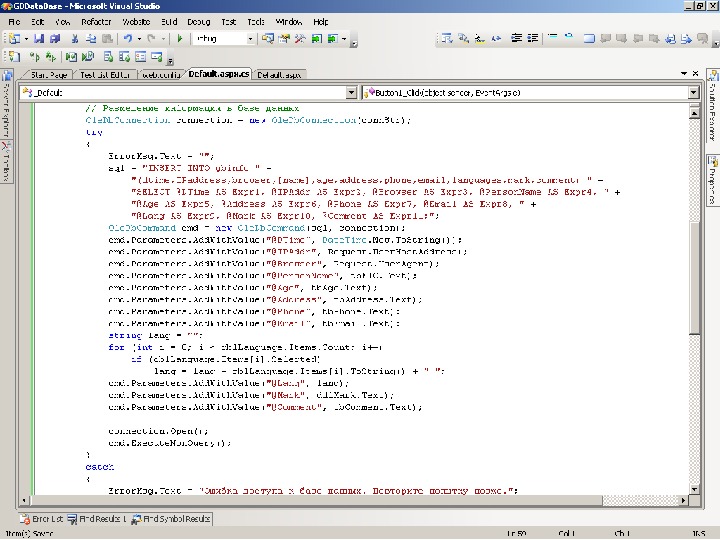Viewport: 720px width, 540px height.
Task: Open the Debug solution configuration dropdown
Action: pos(250,39)
